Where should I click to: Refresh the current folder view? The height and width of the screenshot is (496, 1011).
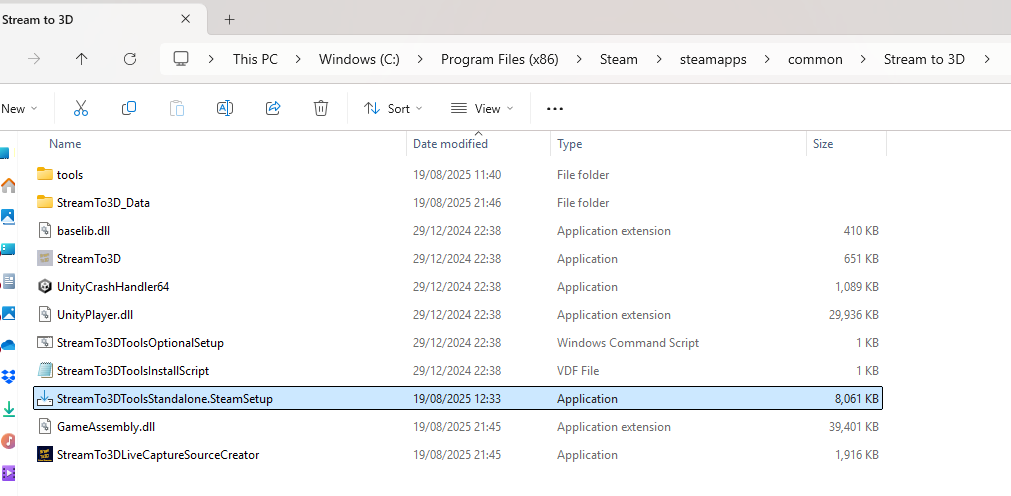(130, 59)
